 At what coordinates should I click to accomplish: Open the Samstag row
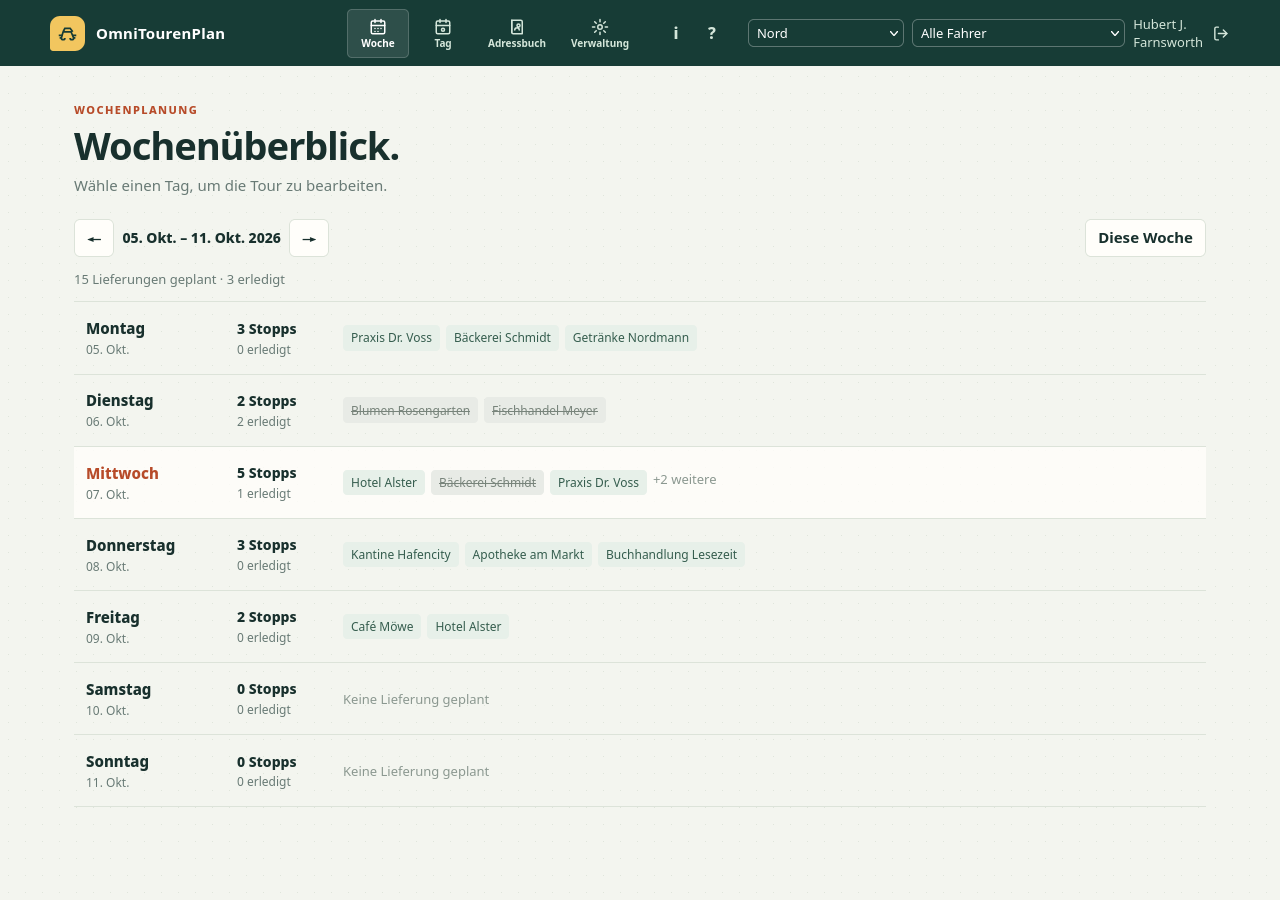tap(640, 698)
